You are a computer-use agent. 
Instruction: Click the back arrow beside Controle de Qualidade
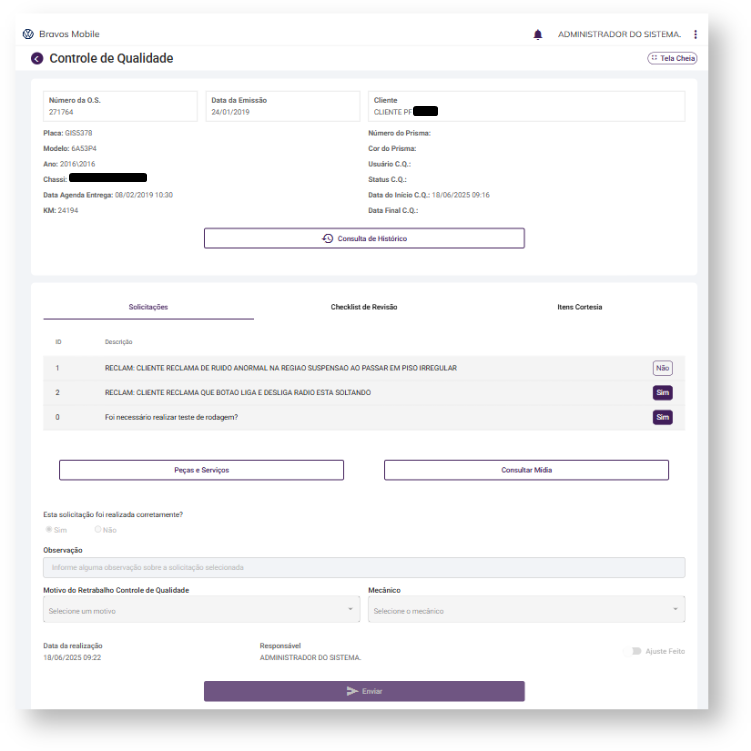[x=37, y=59]
